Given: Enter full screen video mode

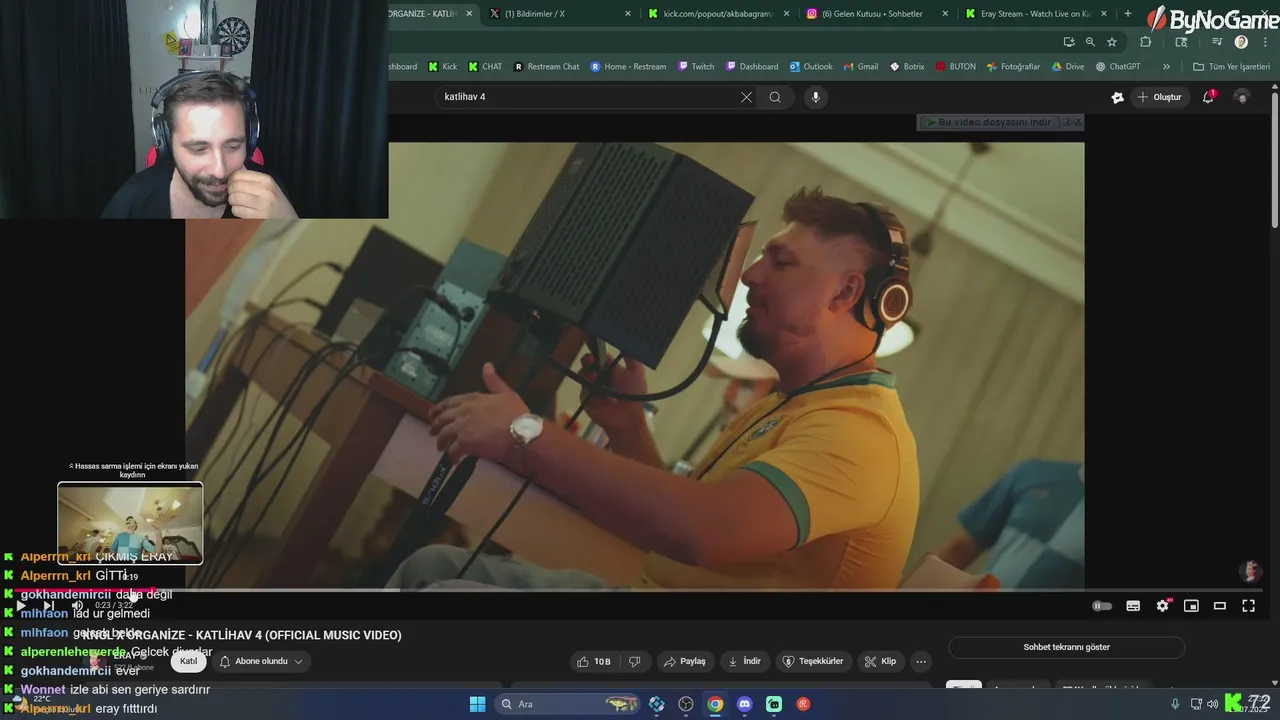Looking at the screenshot, I should pyautogui.click(x=1249, y=606).
